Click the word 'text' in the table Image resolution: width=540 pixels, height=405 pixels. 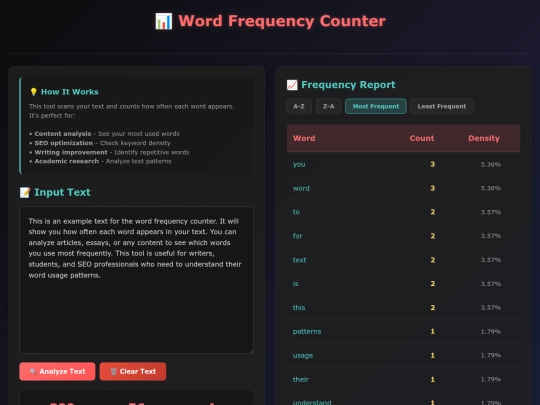pyautogui.click(x=299, y=260)
